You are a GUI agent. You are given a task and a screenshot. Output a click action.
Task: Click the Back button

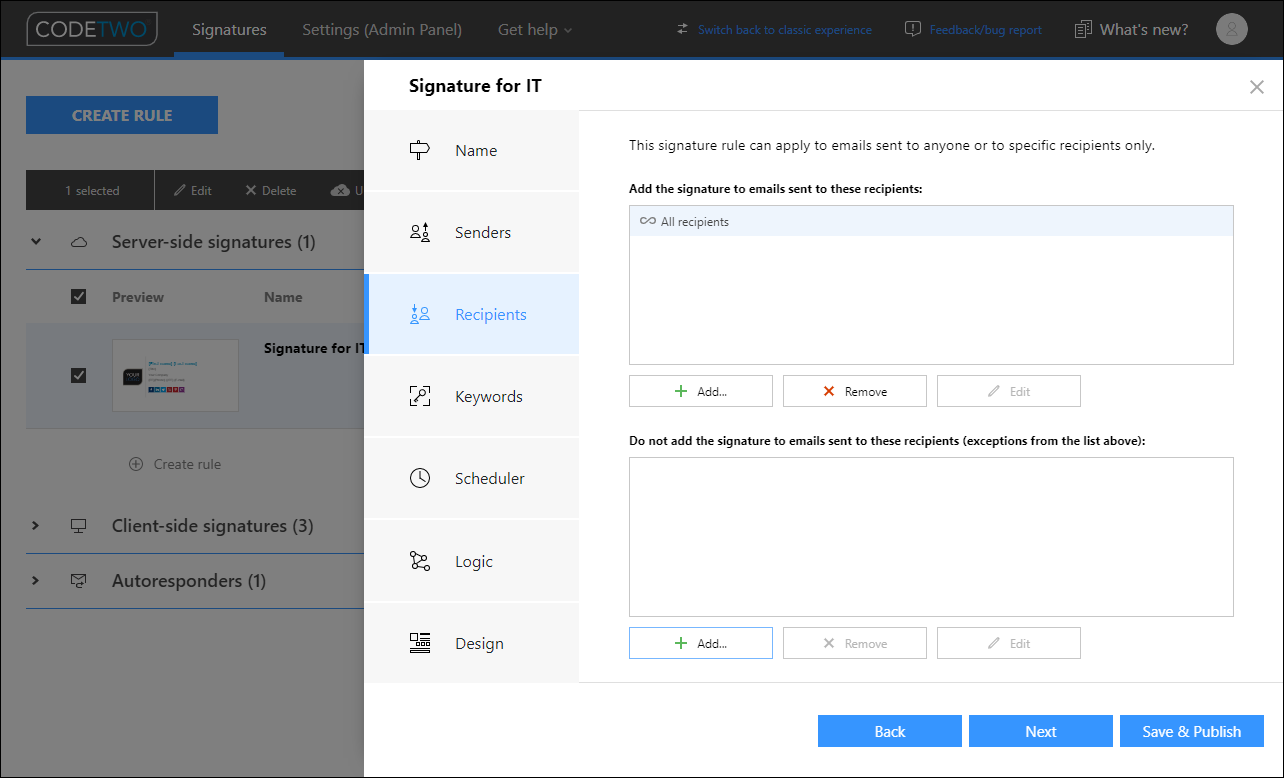click(890, 731)
